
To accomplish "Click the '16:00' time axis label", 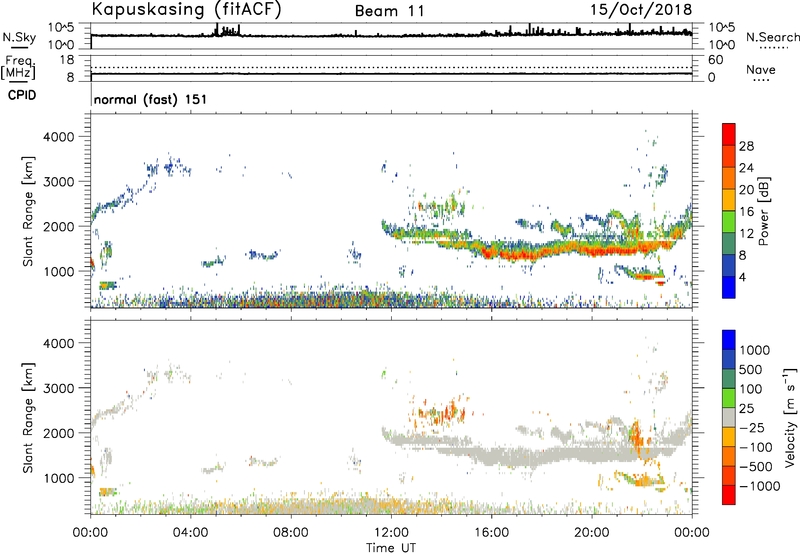I will [x=491, y=533].
